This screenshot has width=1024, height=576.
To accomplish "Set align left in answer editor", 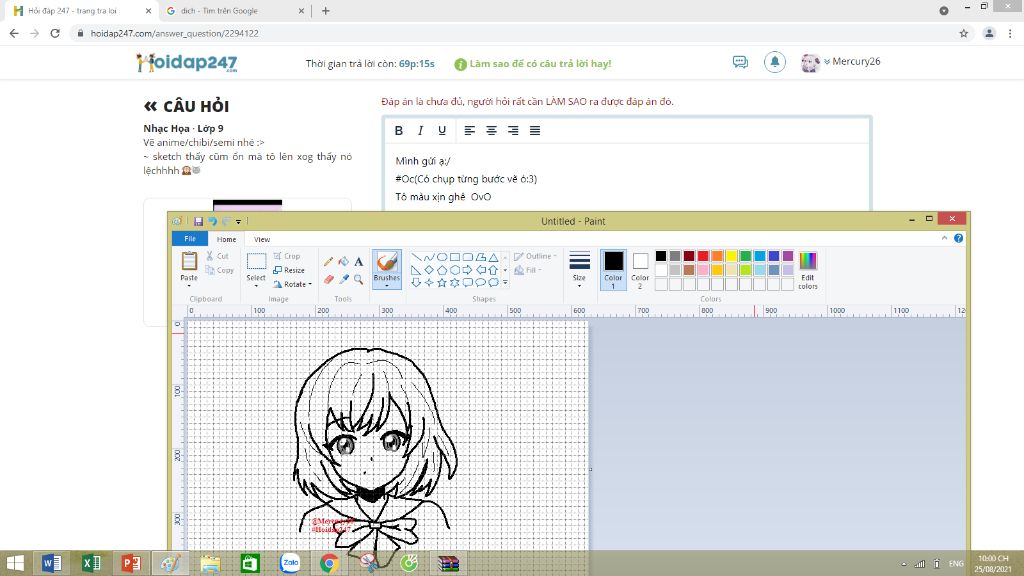I will (470, 131).
